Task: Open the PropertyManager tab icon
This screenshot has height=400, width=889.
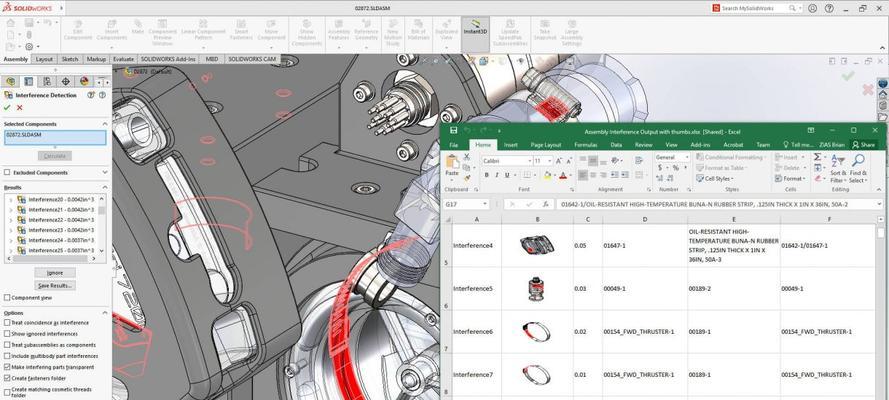Action: click(x=29, y=82)
